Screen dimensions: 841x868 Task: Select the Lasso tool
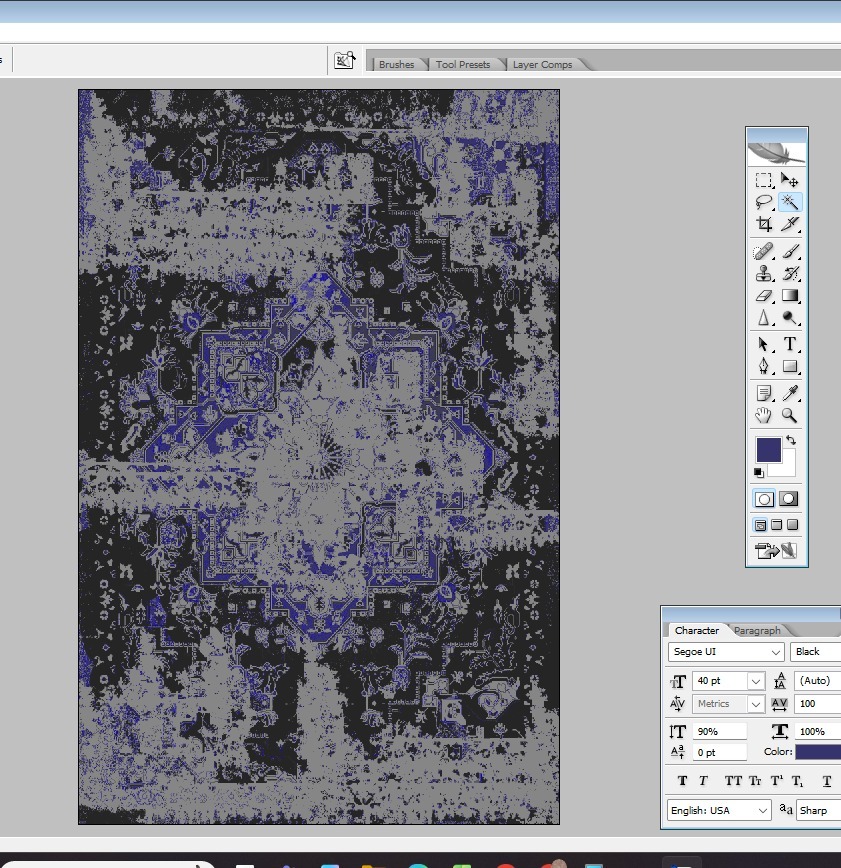coord(764,202)
